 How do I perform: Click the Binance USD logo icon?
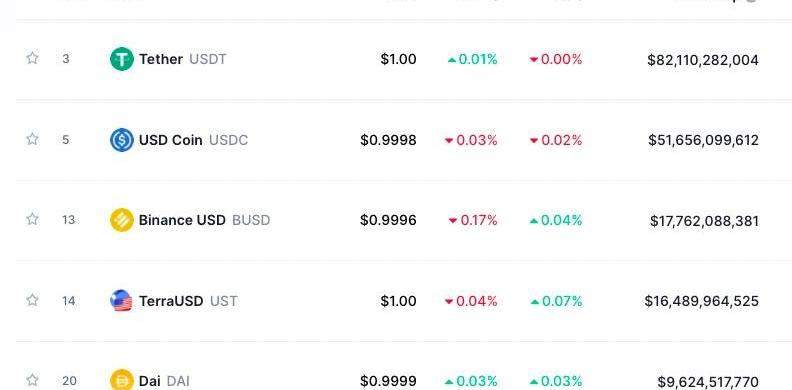pos(122,220)
